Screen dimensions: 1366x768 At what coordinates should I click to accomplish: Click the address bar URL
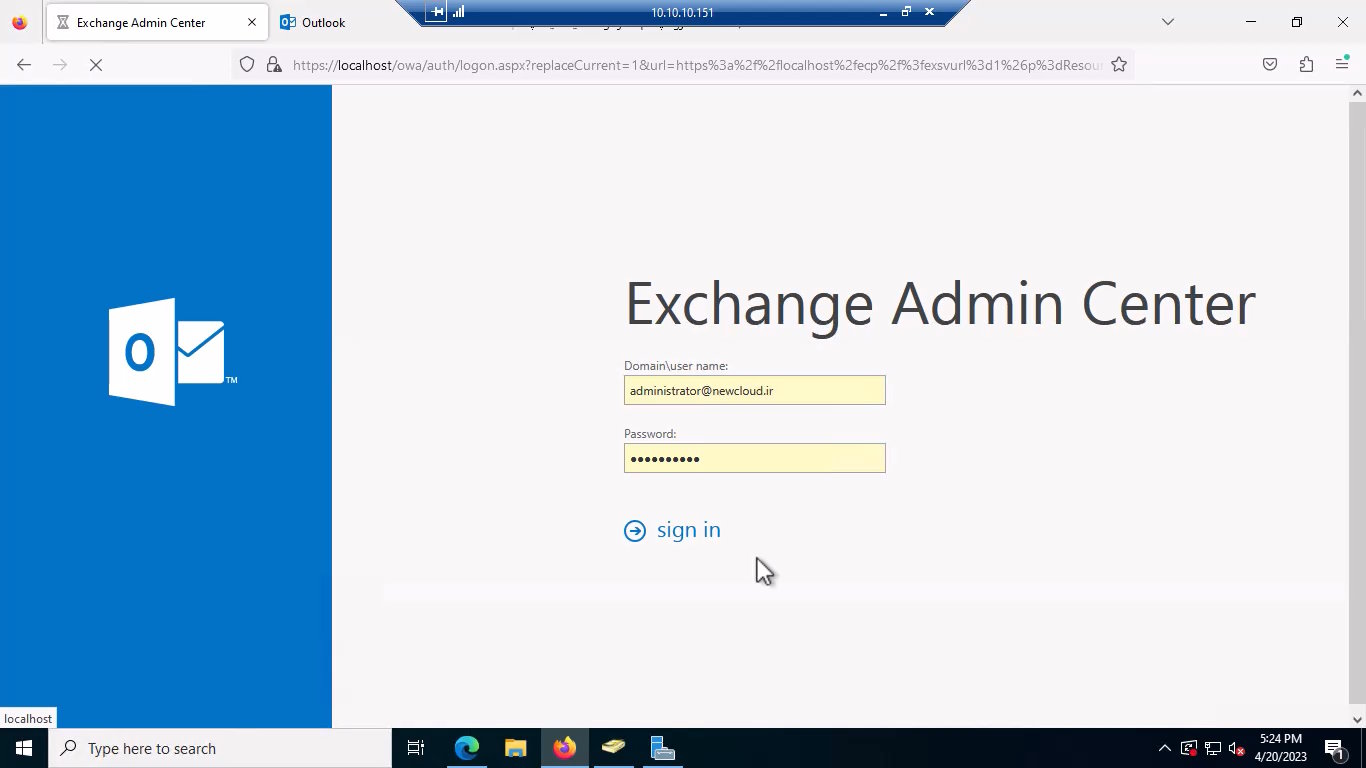(x=697, y=65)
